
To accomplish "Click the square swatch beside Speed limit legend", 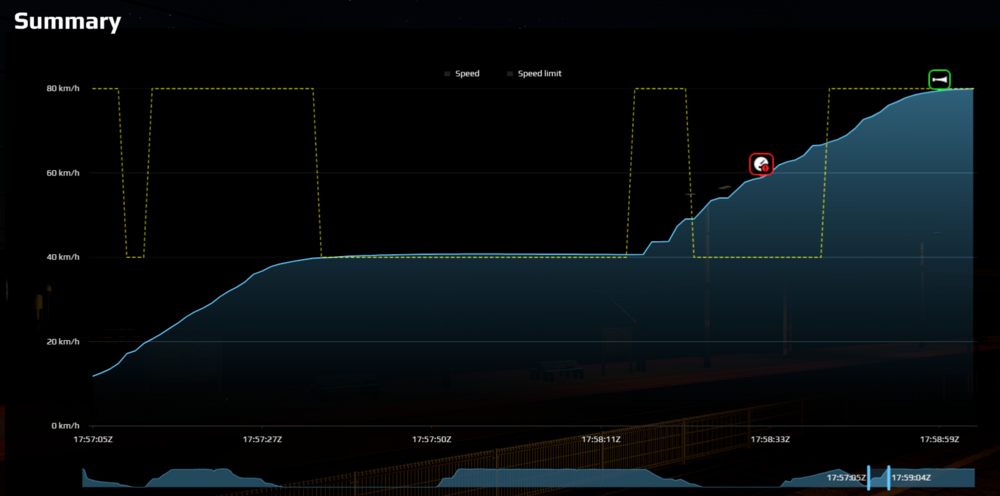I will coord(510,73).
